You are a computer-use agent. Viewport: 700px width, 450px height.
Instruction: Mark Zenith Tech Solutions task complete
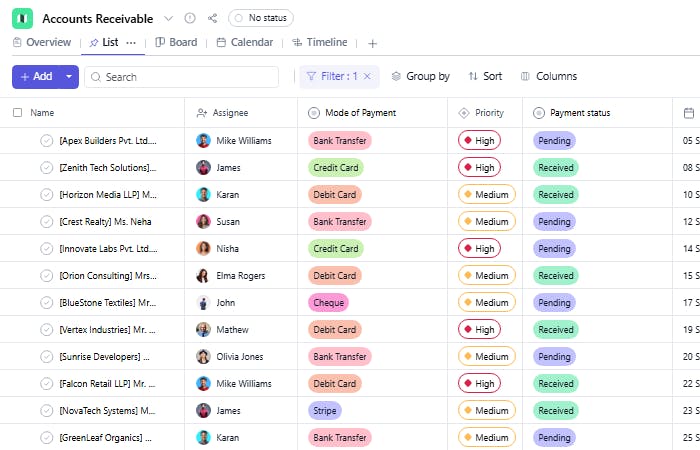[x=46, y=168]
